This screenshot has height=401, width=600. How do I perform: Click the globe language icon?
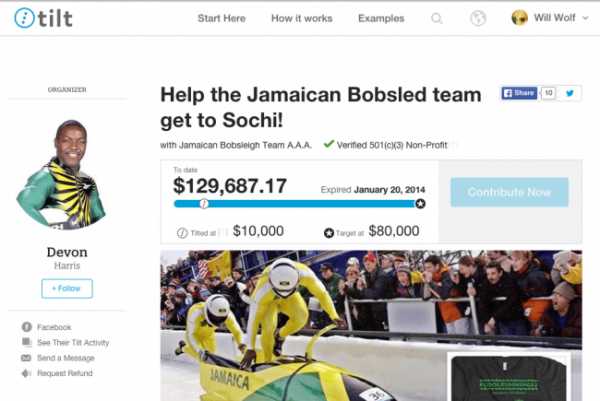[x=478, y=18]
